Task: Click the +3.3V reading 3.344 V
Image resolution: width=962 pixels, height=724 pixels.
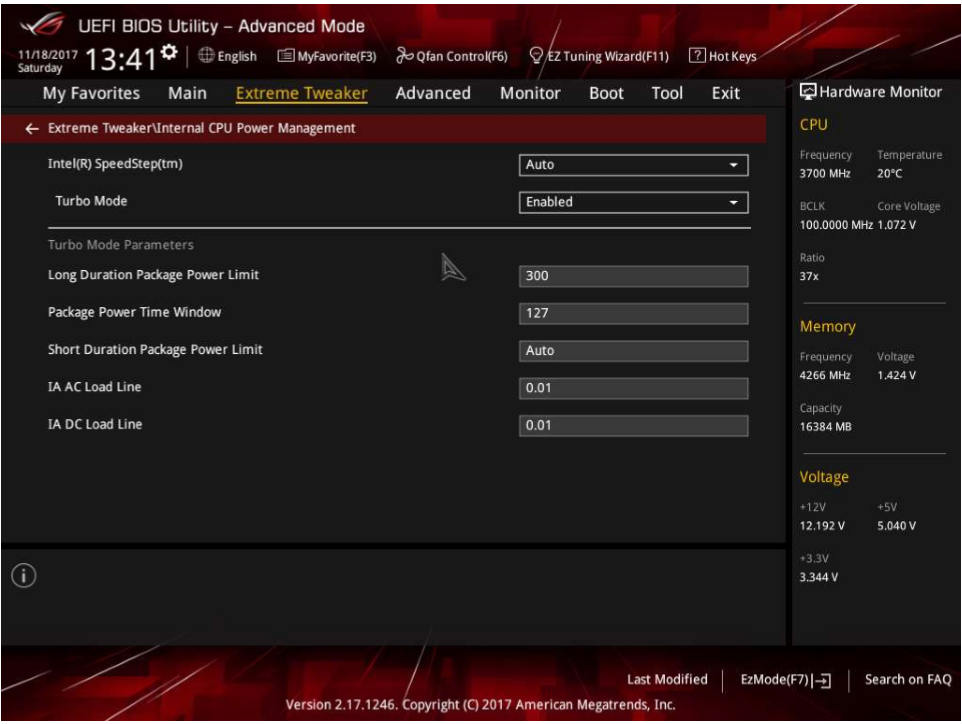Action: [818, 577]
